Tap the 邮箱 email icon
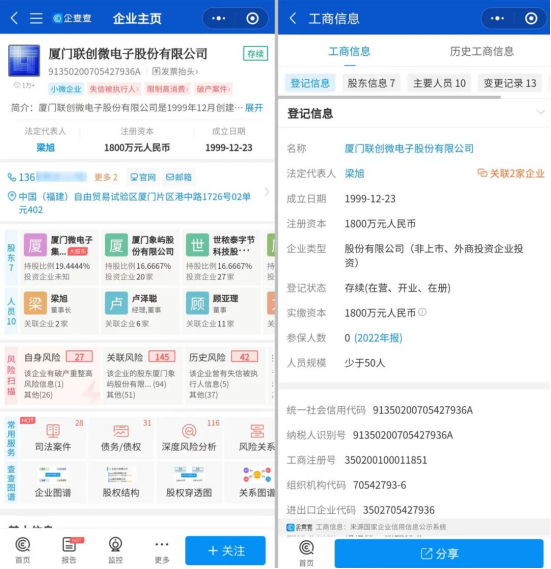Viewport: 551px width, 569px height. tap(179, 177)
